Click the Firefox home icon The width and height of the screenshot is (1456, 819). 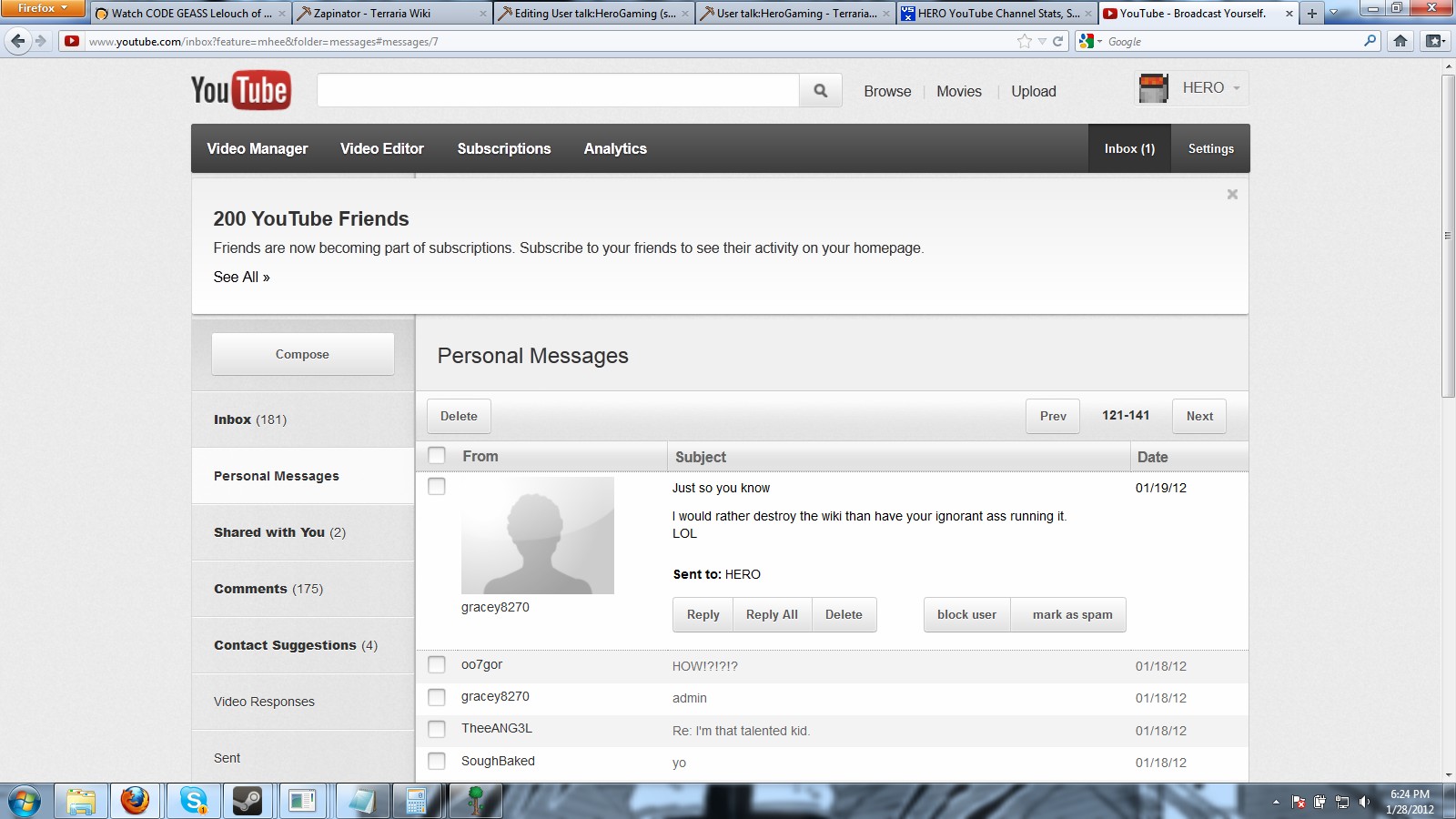pos(1401,41)
